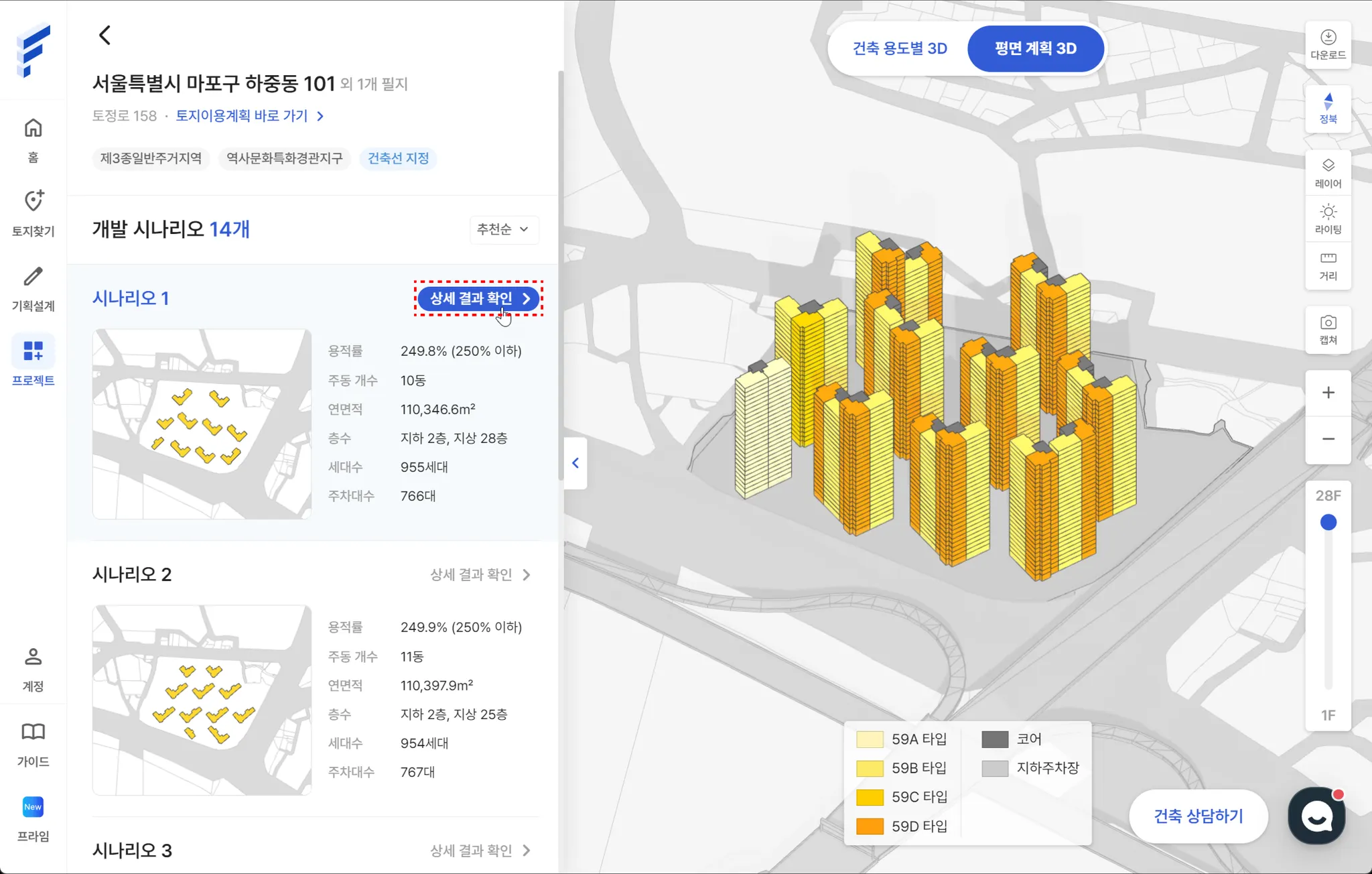Open the Project (프로젝트) sidebar menu
This screenshot has height=874, width=1372.
[x=33, y=361]
